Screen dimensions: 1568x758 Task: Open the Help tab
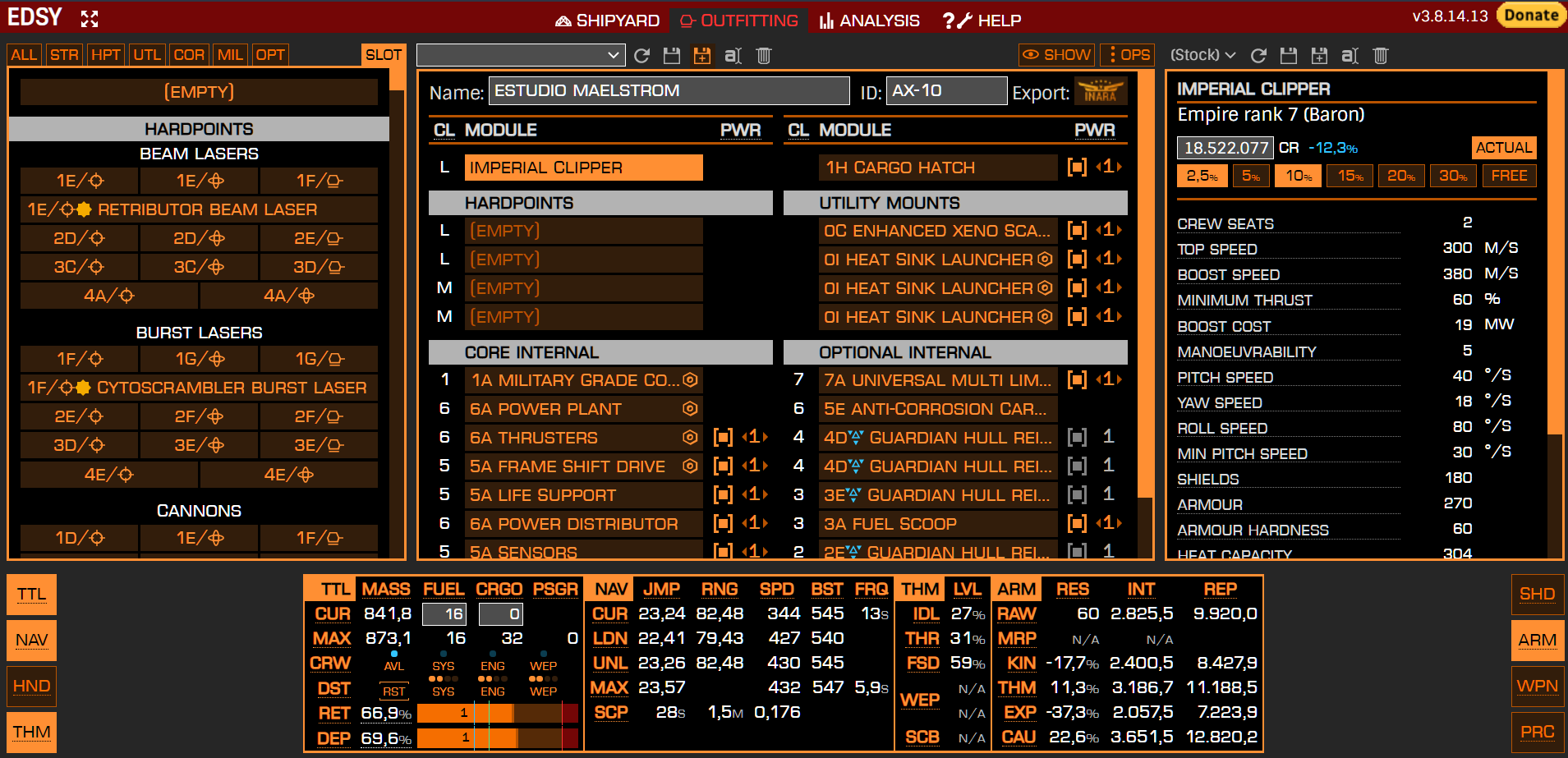point(982,21)
